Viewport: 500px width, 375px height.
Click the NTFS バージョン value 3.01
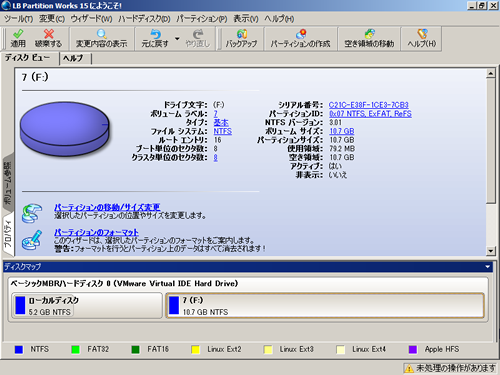(336, 122)
